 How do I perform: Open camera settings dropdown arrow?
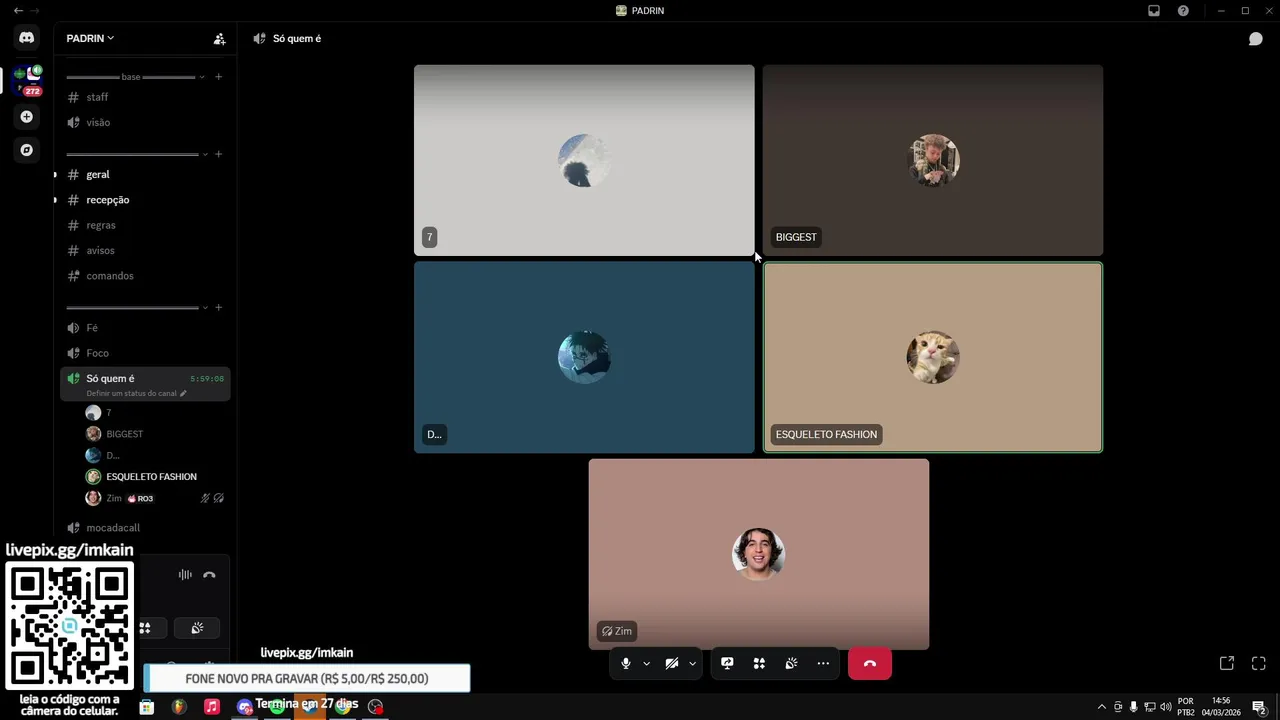pyautogui.click(x=692, y=663)
